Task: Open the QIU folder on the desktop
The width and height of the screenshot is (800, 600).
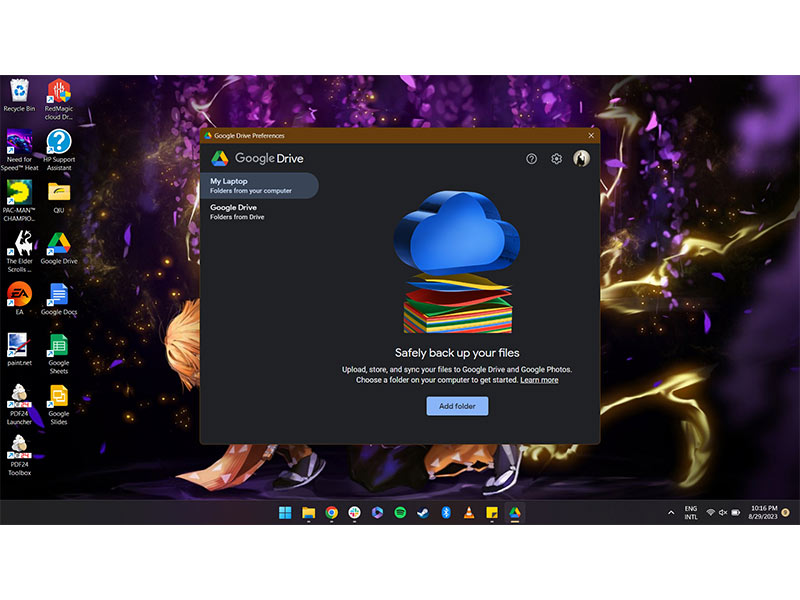Action: [59, 197]
